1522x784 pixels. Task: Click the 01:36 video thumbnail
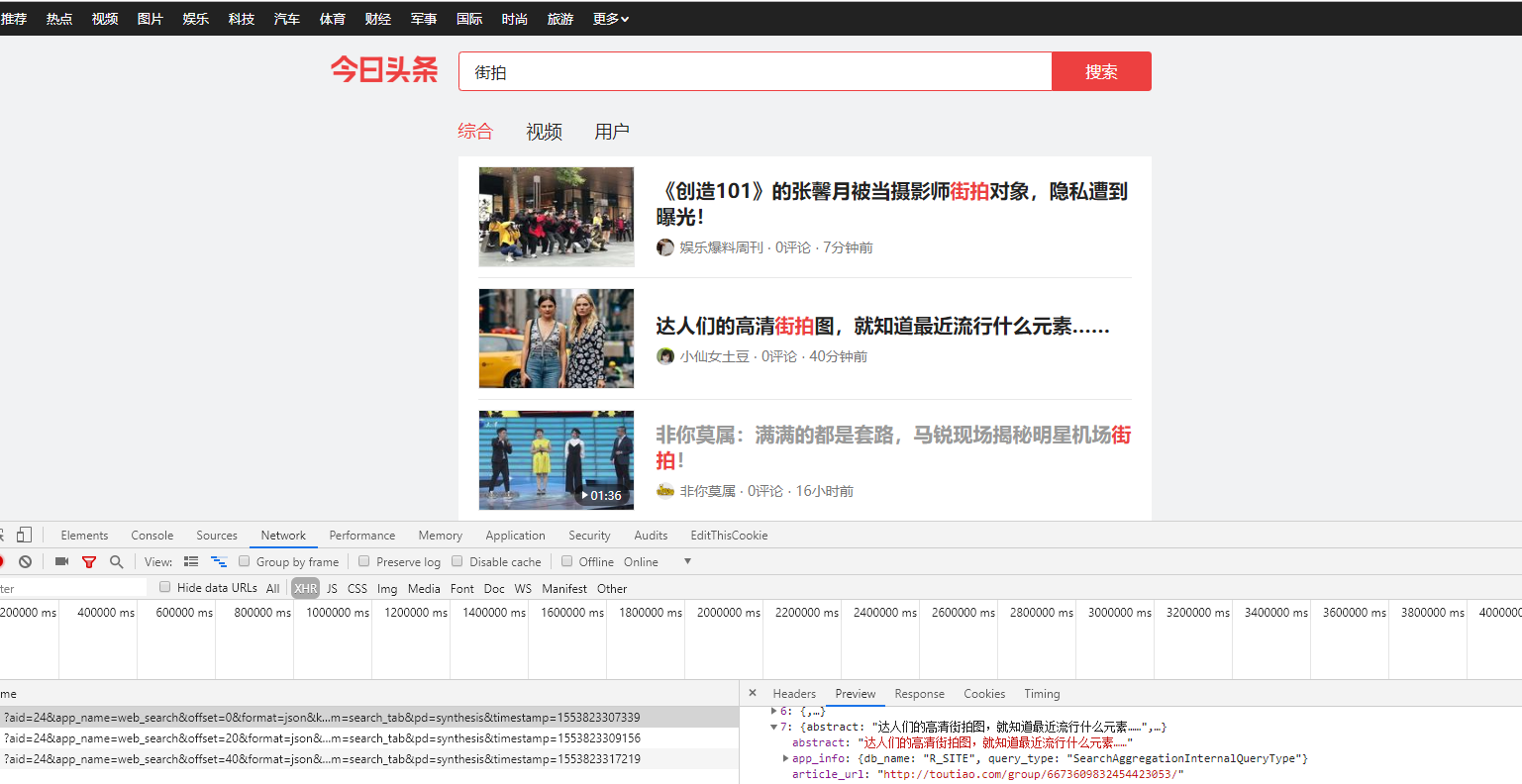(x=557, y=460)
